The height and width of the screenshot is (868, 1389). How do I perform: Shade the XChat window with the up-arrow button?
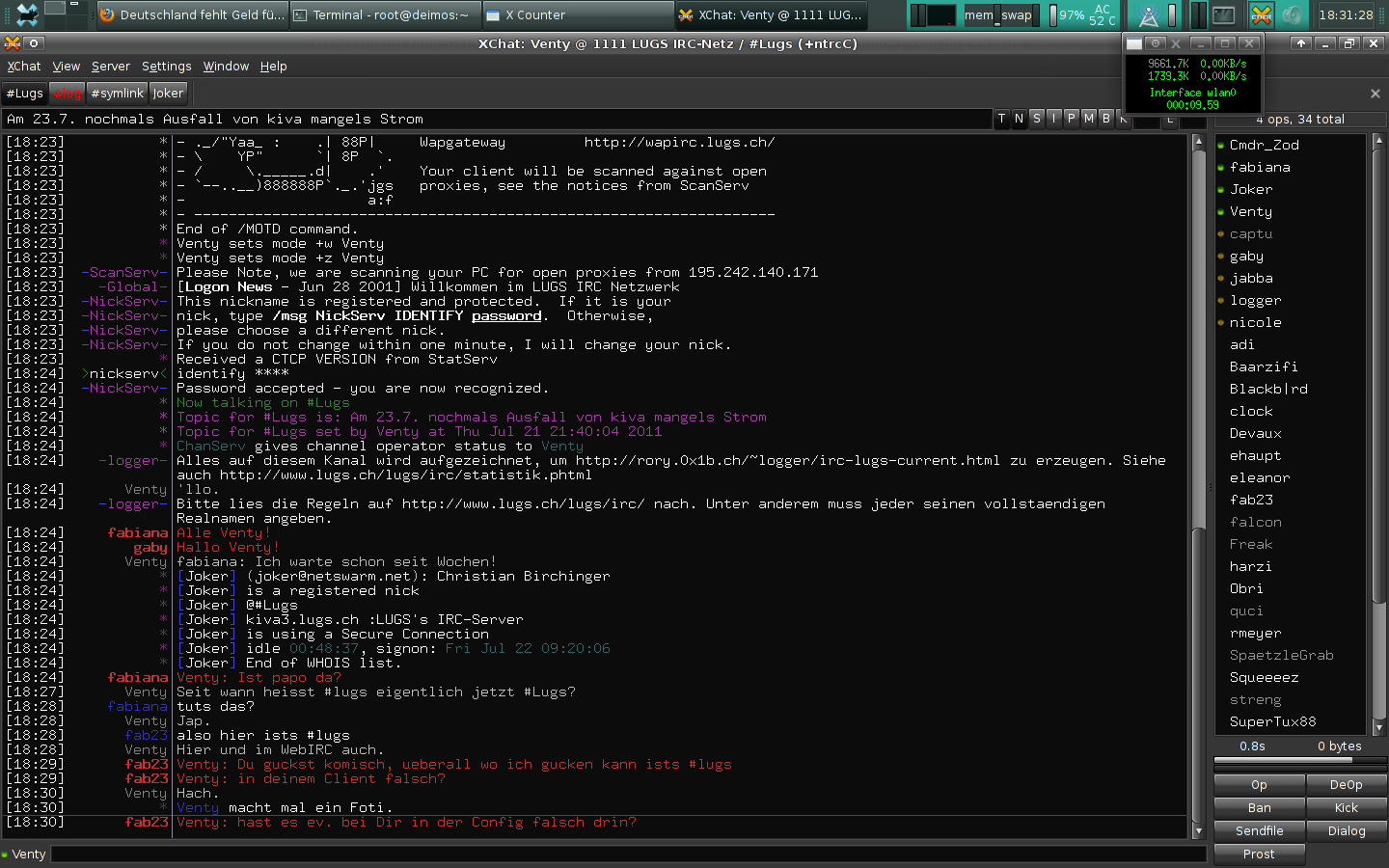1301,43
